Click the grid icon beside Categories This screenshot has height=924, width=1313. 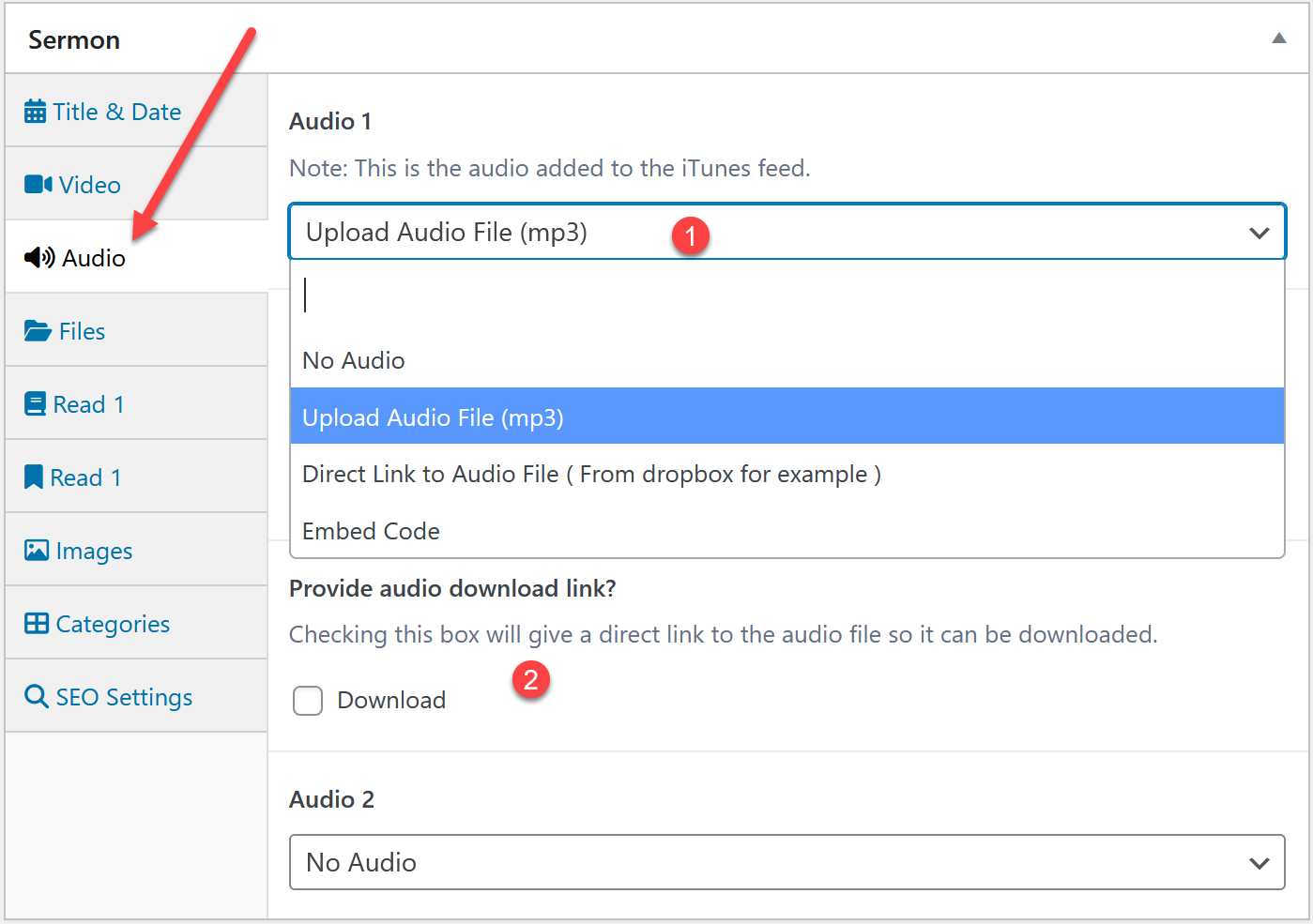(37, 624)
